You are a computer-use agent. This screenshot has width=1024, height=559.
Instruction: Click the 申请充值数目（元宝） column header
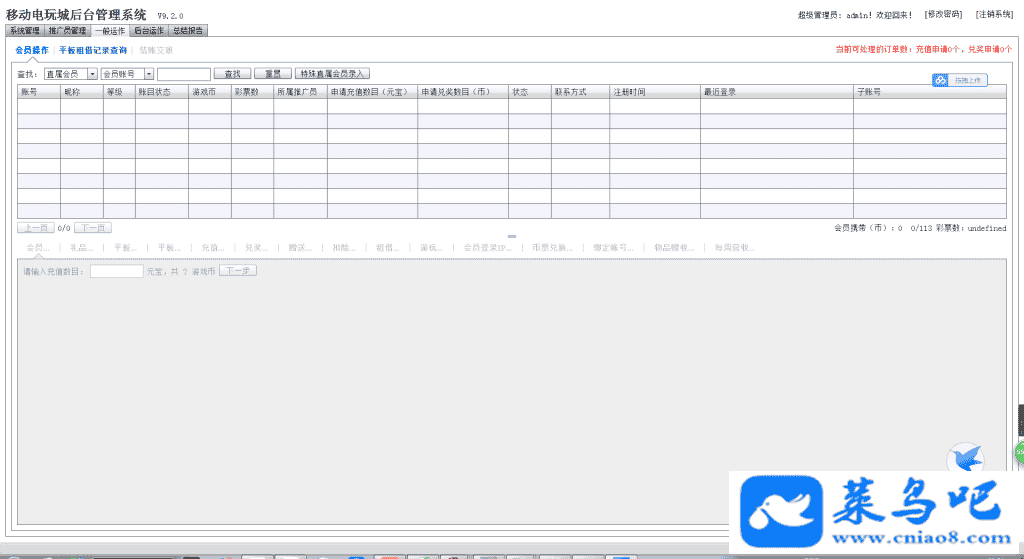372,92
